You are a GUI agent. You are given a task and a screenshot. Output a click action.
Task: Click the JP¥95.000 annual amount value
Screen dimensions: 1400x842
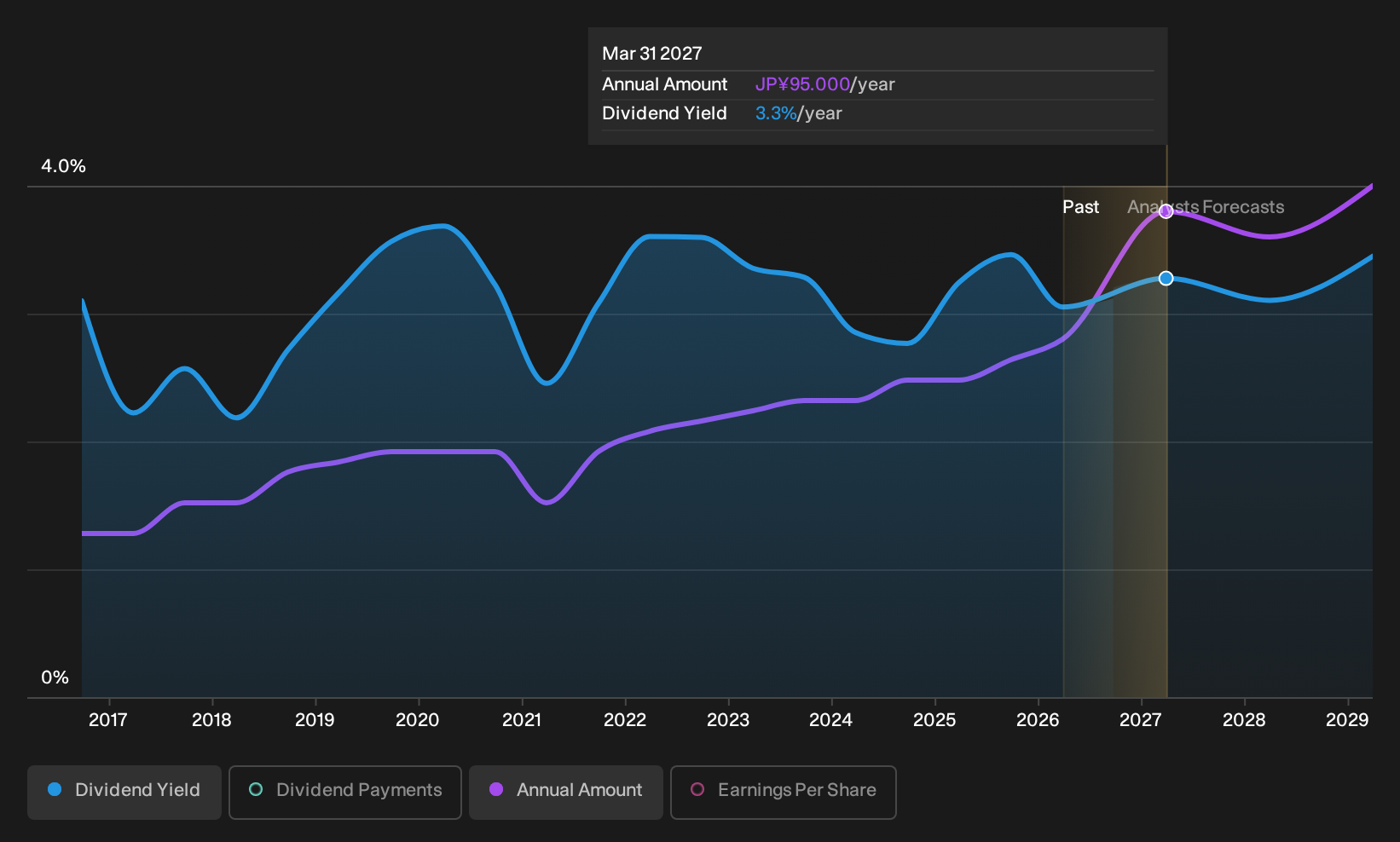coord(802,84)
